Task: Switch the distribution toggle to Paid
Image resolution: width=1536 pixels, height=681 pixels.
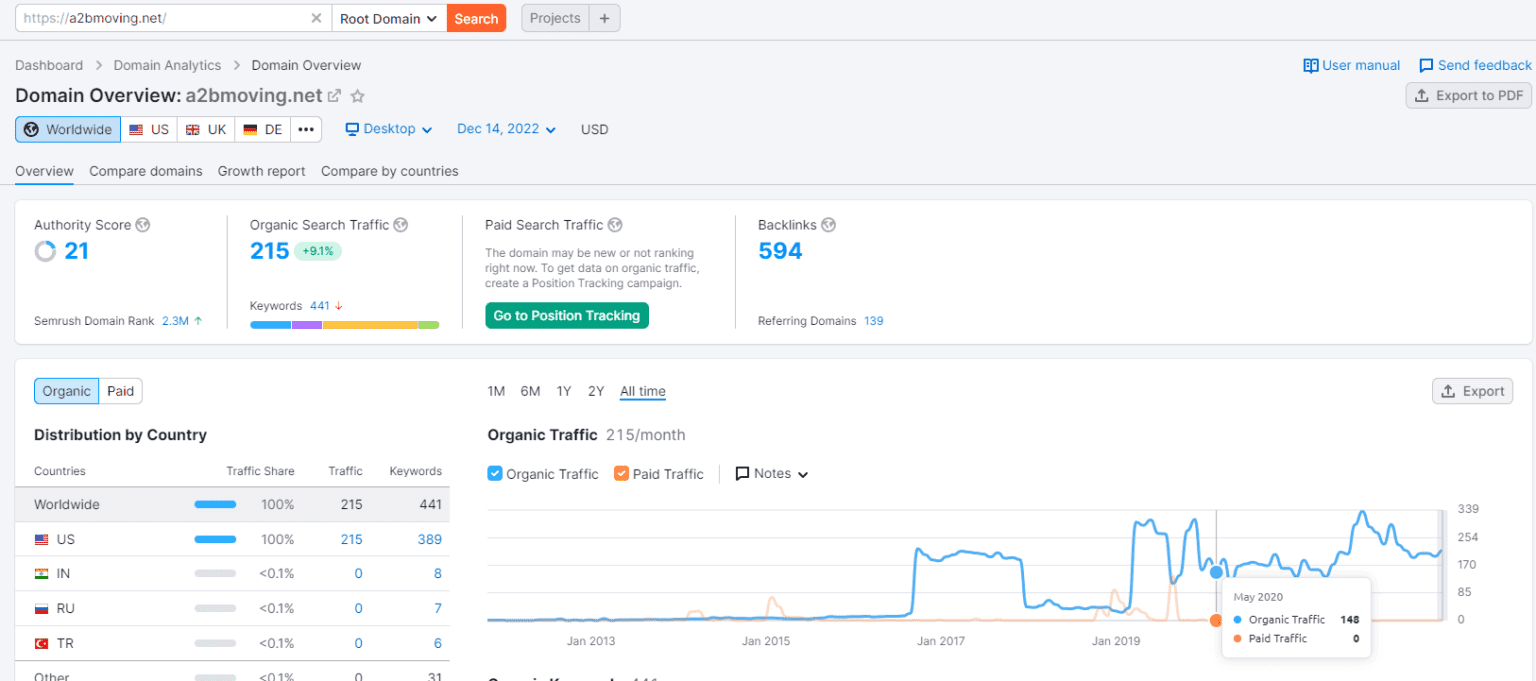Action: 121,391
